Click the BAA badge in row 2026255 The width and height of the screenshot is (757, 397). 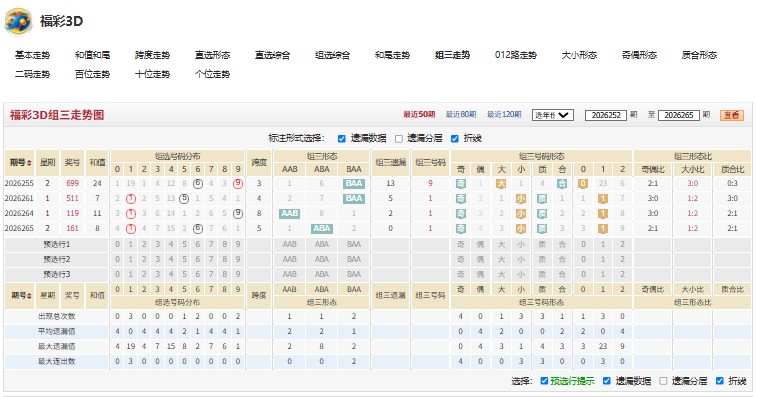(353, 184)
